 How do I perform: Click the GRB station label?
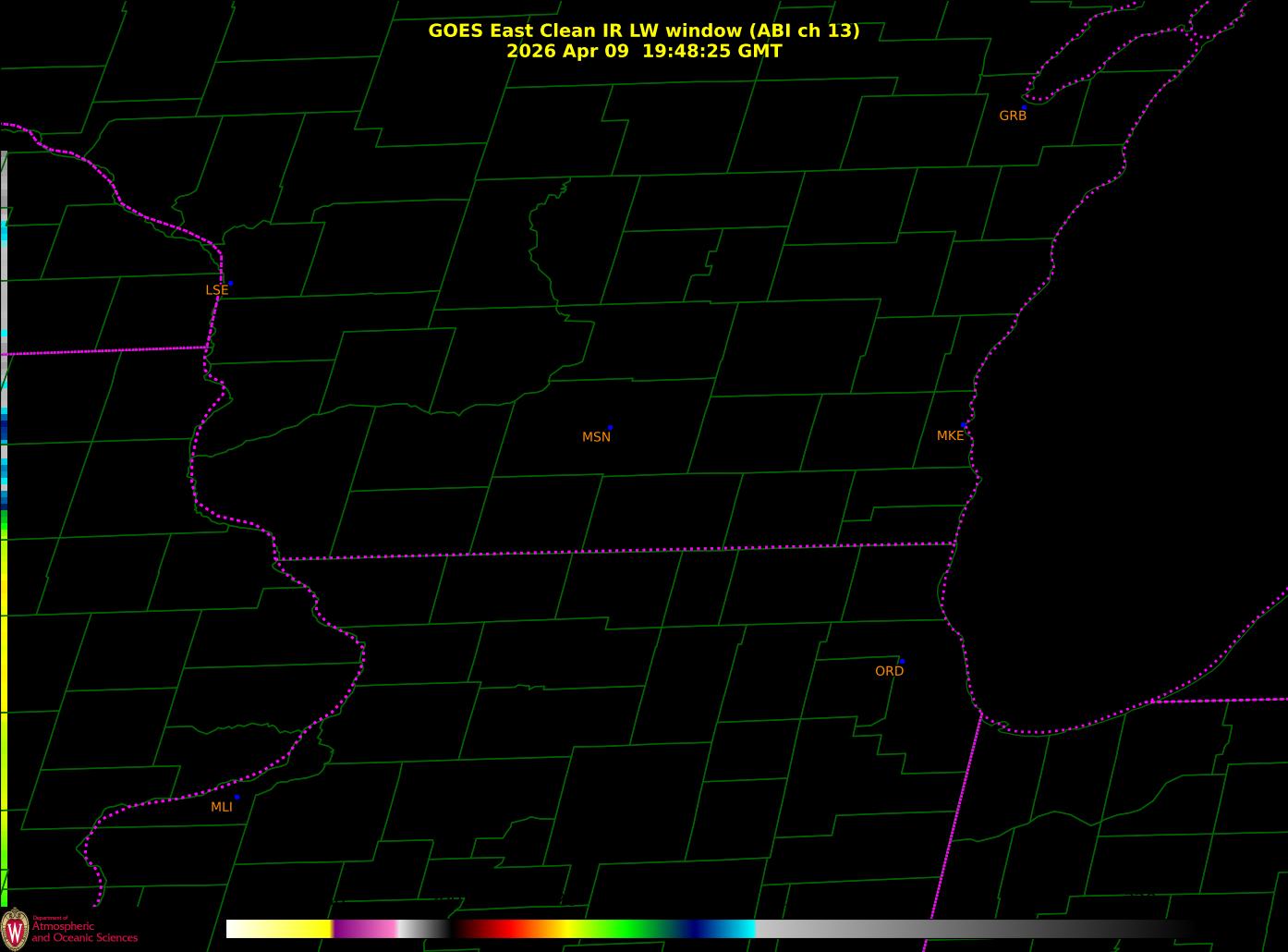click(1013, 116)
